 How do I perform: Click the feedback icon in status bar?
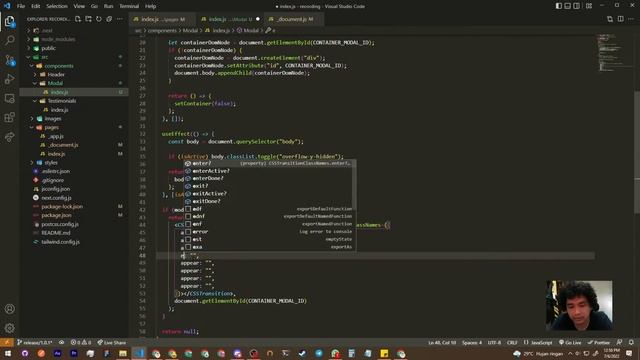click(x=619, y=342)
